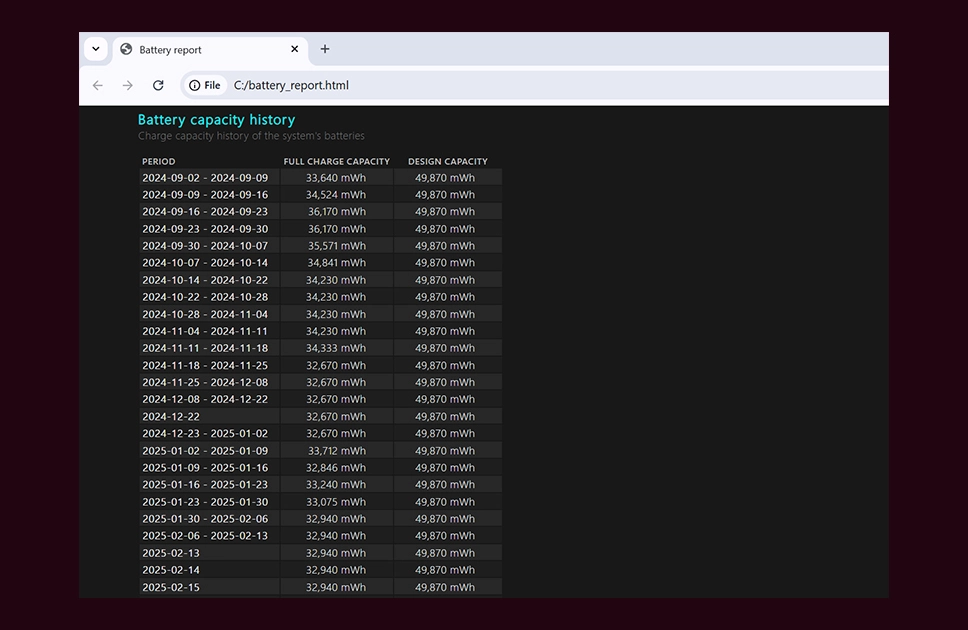The height and width of the screenshot is (630, 968).
Task: Select the Battery report tab
Action: tap(211, 49)
